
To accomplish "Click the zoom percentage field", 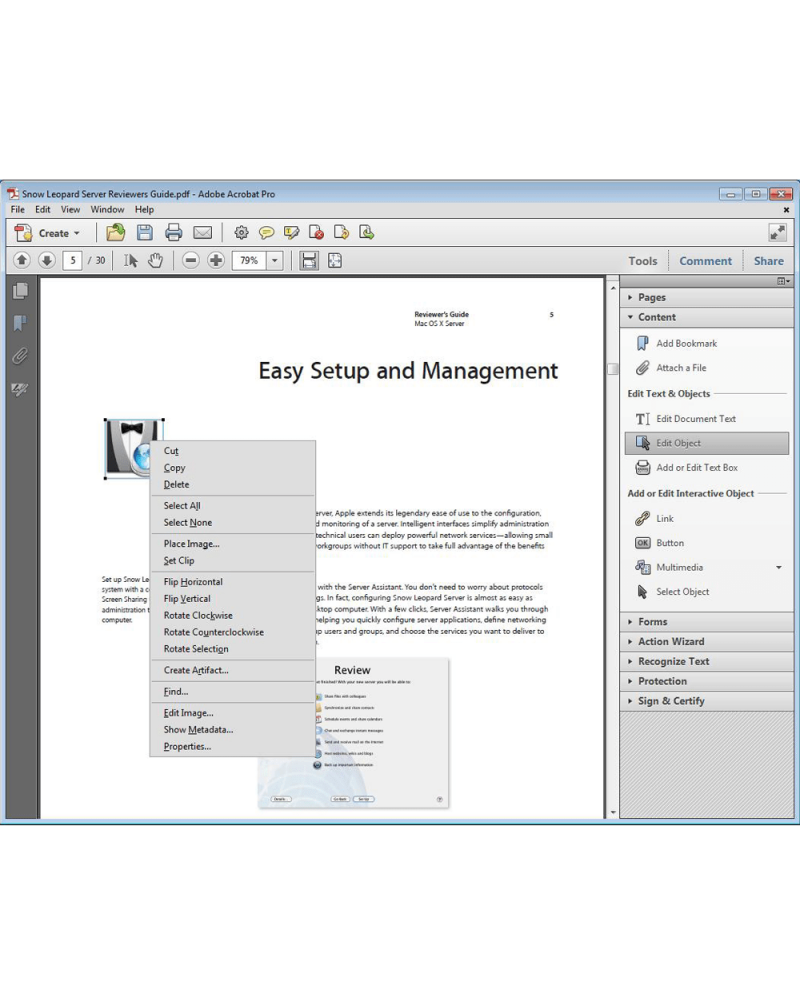I will (x=249, y=261).
